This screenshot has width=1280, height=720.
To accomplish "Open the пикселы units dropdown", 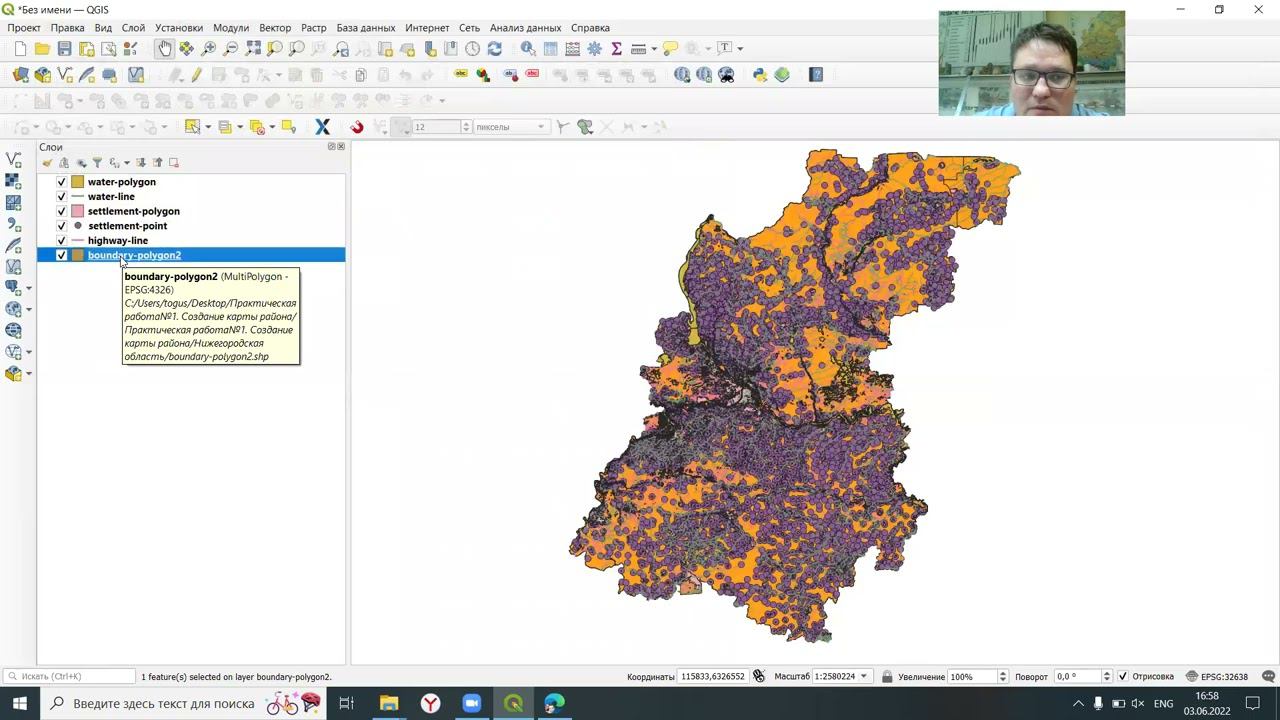I will click(x=541, y=127).
